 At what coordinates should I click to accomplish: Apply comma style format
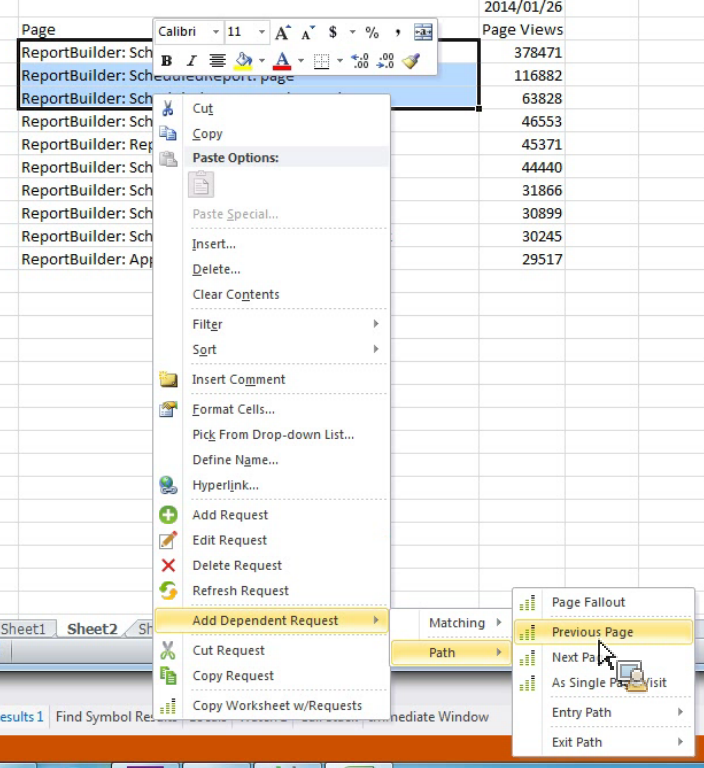pos(397,32)
